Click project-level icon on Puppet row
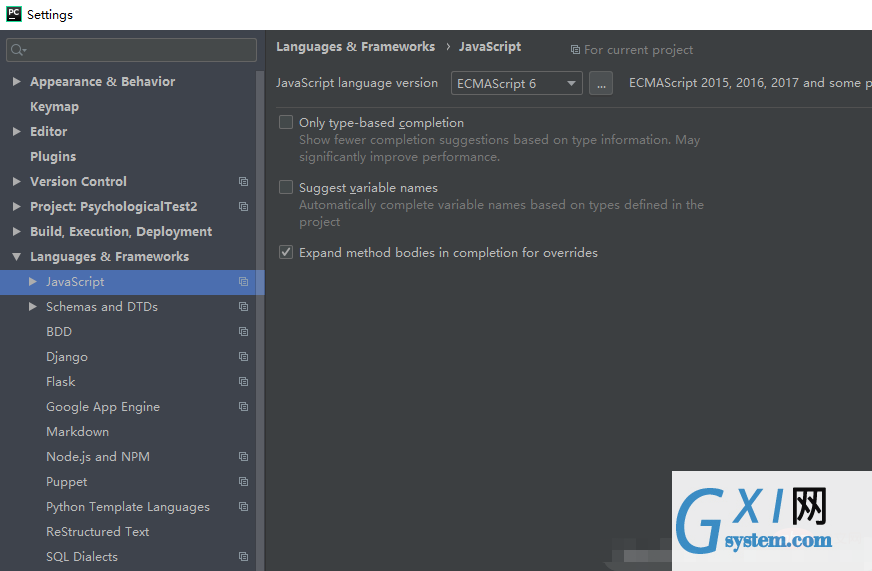The height and width of the screenshot is (571, 872). point(243,482)
